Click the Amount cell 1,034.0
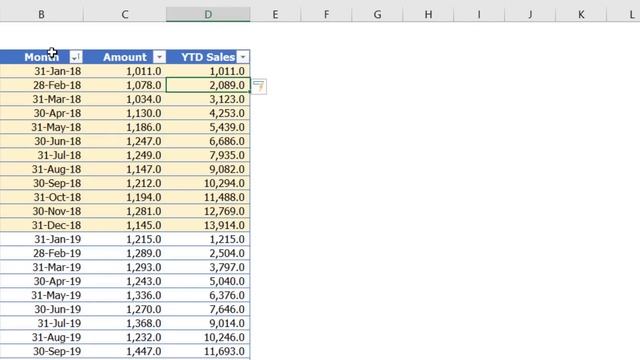Screen dimensions: 640x360 124,99
